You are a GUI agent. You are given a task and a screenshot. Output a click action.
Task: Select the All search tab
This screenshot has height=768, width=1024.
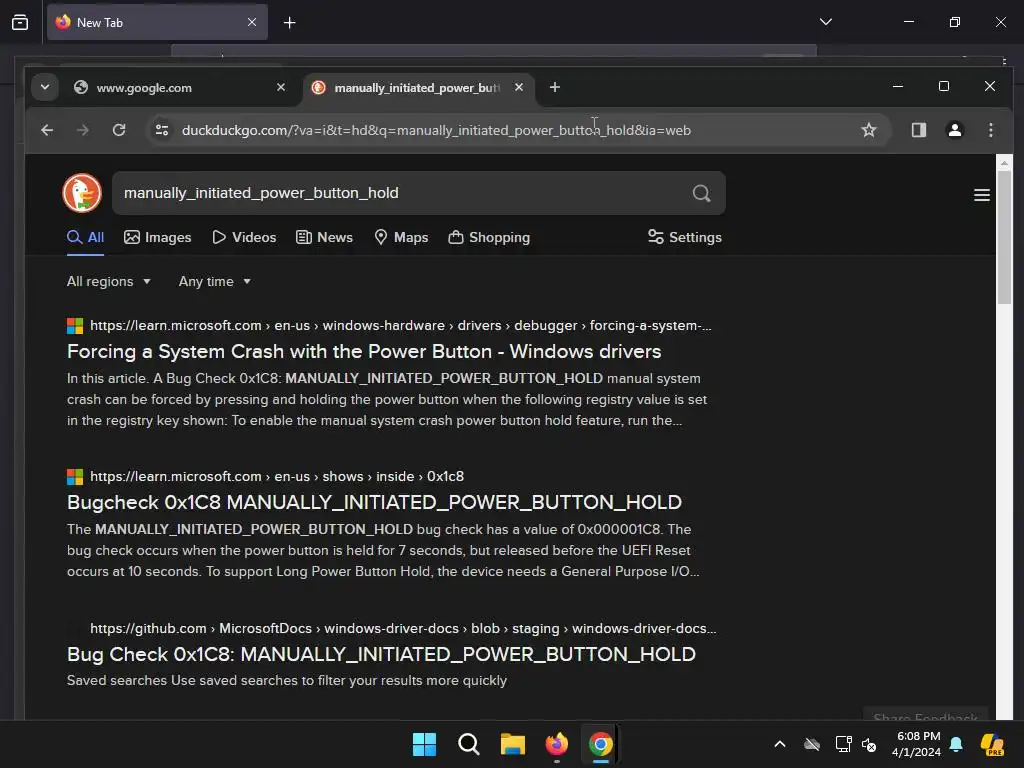(x=86, y=237)
